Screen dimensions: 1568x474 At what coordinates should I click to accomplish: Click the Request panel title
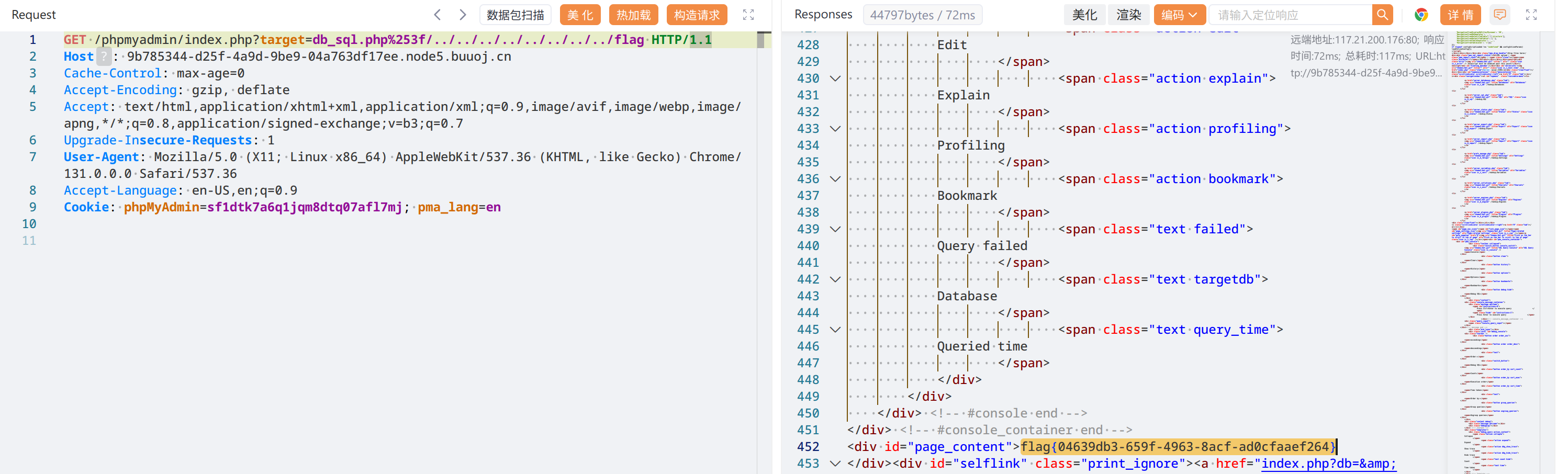(x=33, y=15)
